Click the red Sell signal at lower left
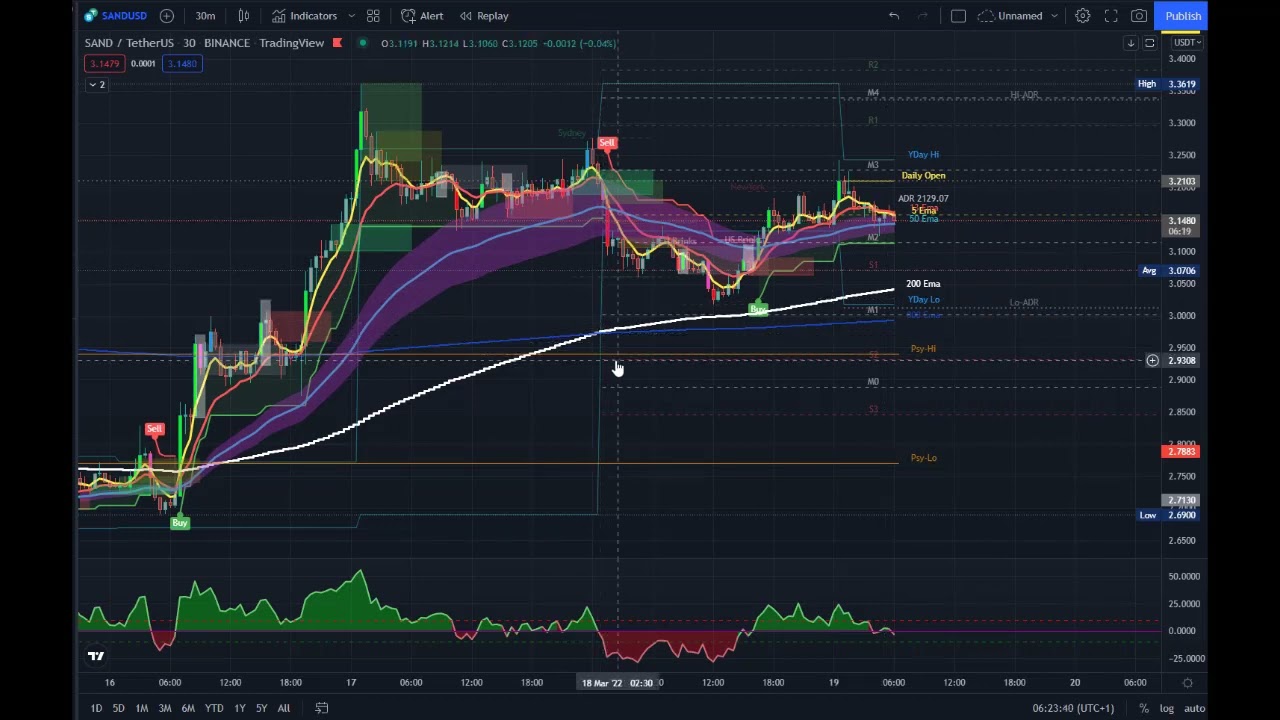This screenshot has width=1280, height=720. click(154, 429)
